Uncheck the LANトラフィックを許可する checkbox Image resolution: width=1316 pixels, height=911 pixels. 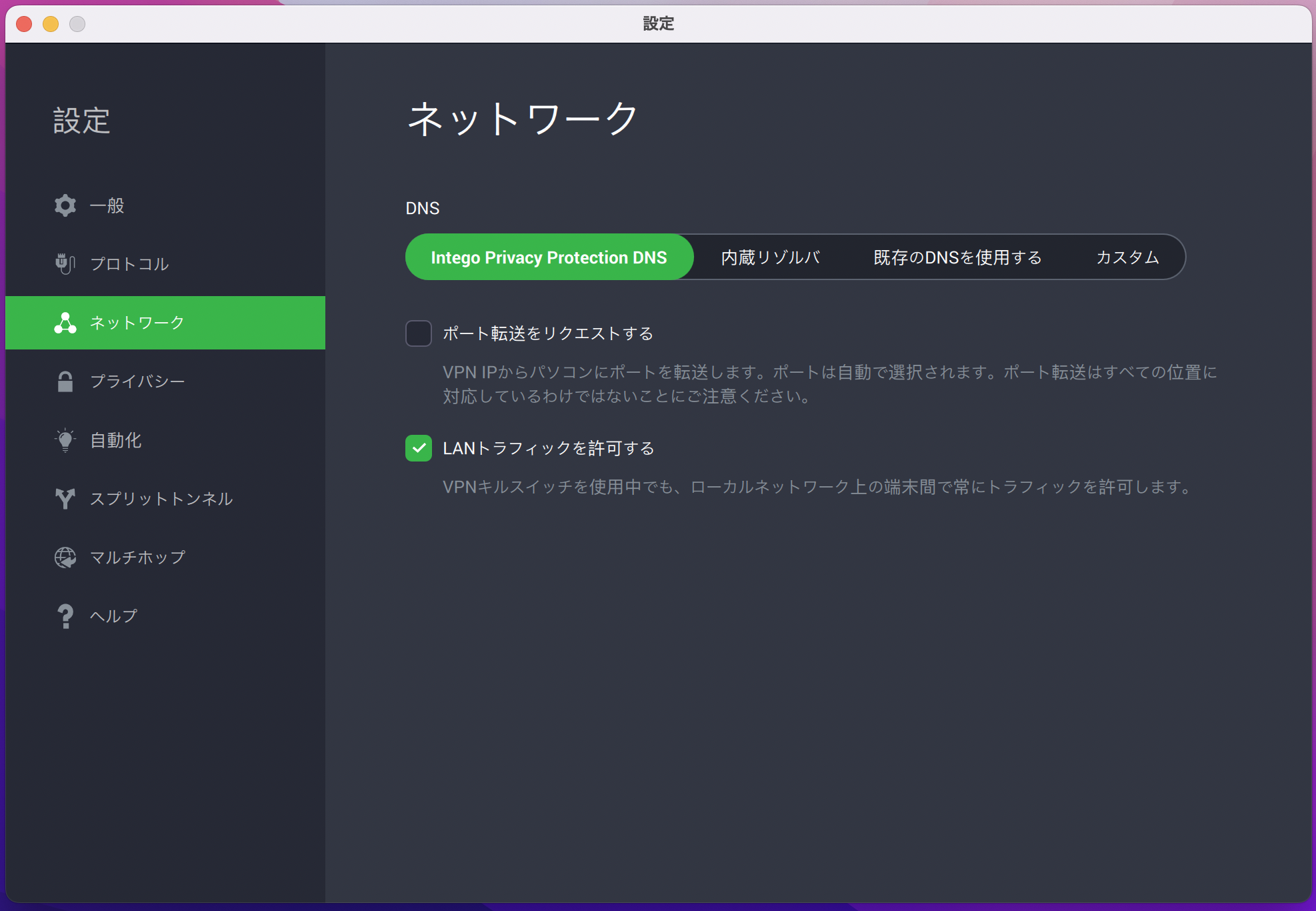419,448
